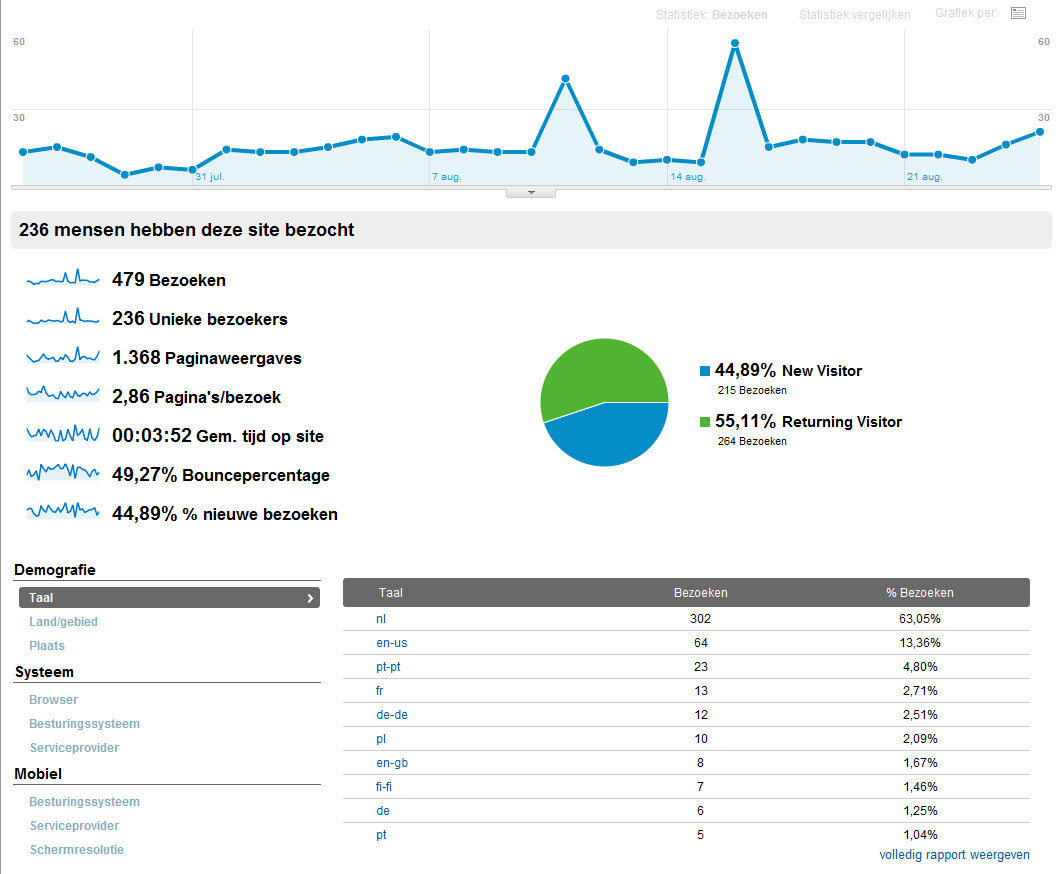This screenshot has height=874, width=1062.
Task: Open the fr language row link
Action: [x=379, y=690]
